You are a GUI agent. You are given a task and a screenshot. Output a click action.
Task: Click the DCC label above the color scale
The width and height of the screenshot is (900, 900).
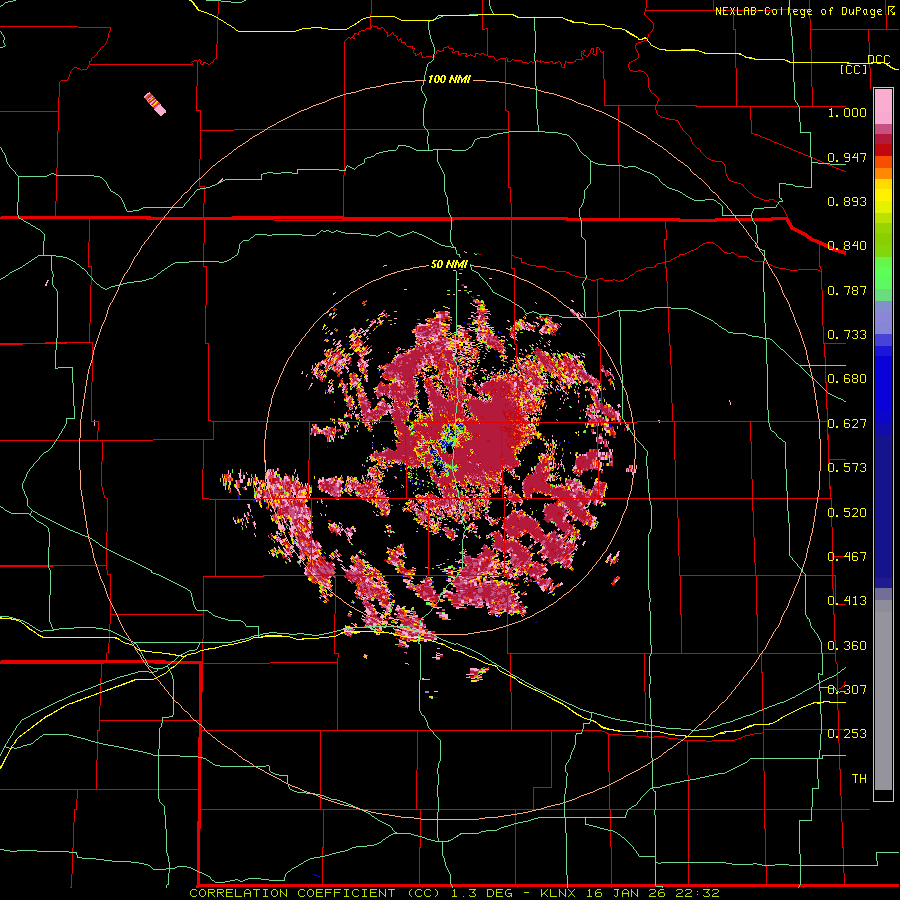point(878,60)
